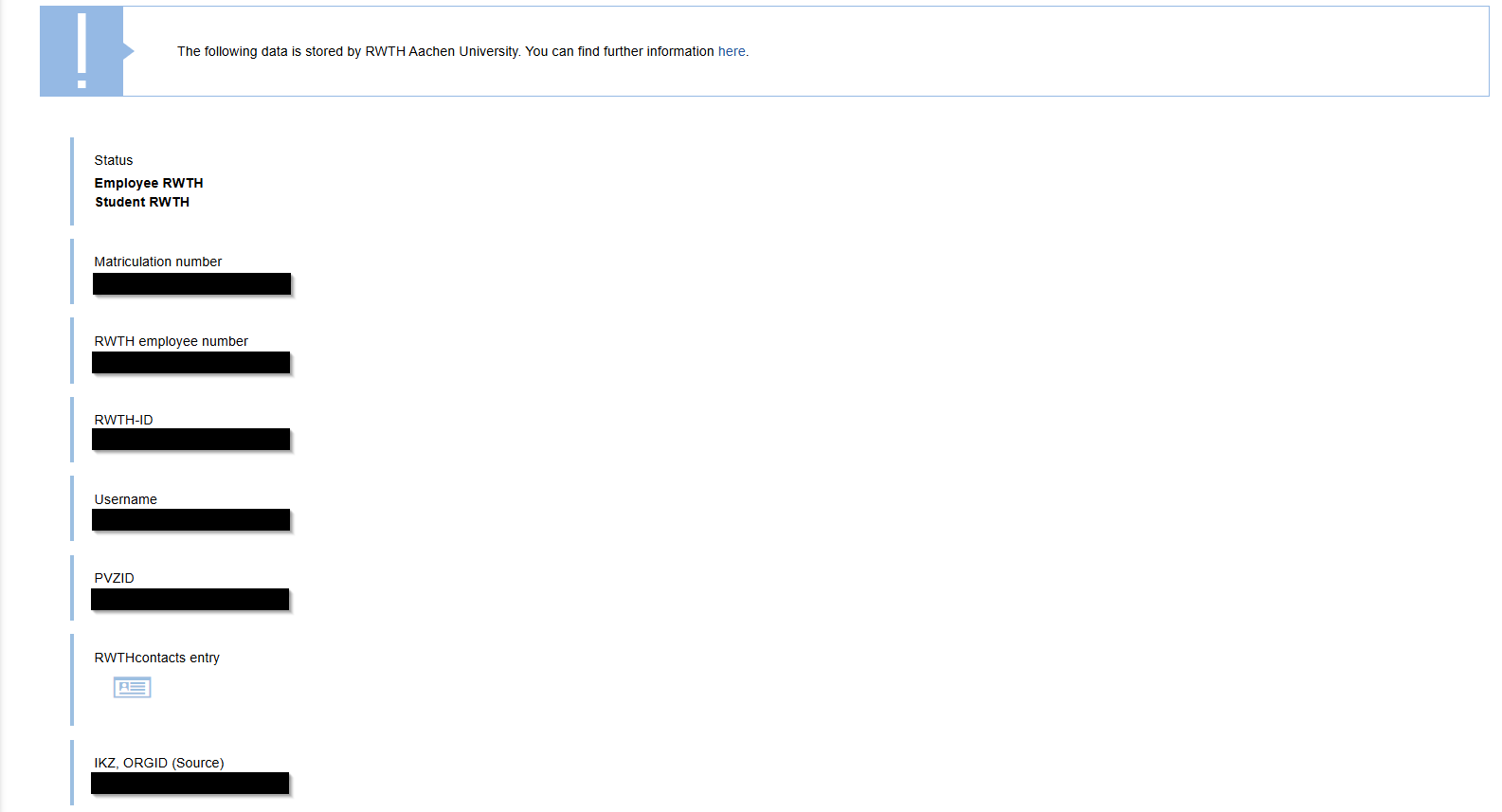The height and width of the screenshot is (812, 1502).
Task: Click the 'Student RWTH' status text
Action: (142, 202)
